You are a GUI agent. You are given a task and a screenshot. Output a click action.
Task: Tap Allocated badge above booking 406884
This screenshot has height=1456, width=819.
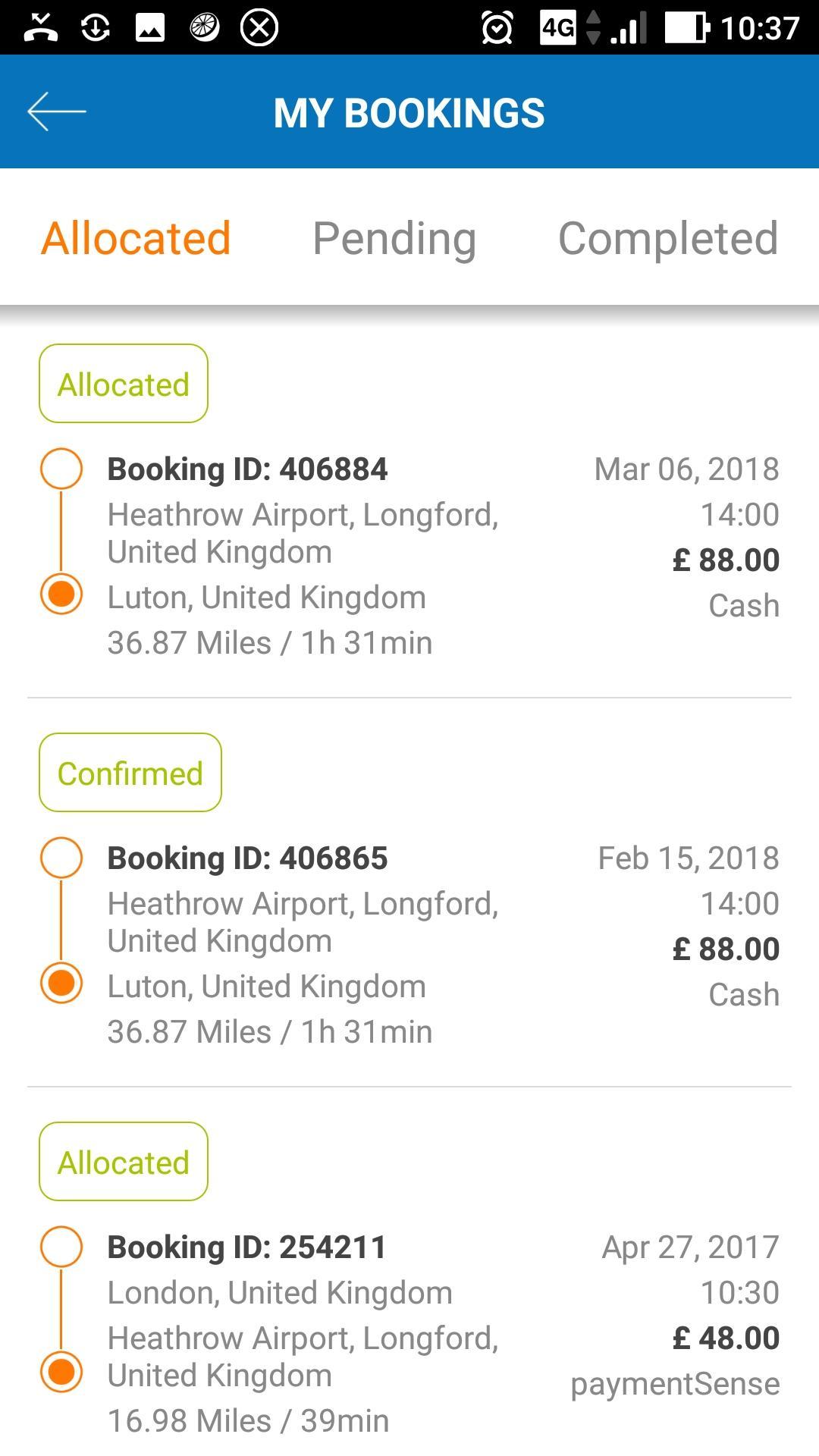click(x=124, y=384)
